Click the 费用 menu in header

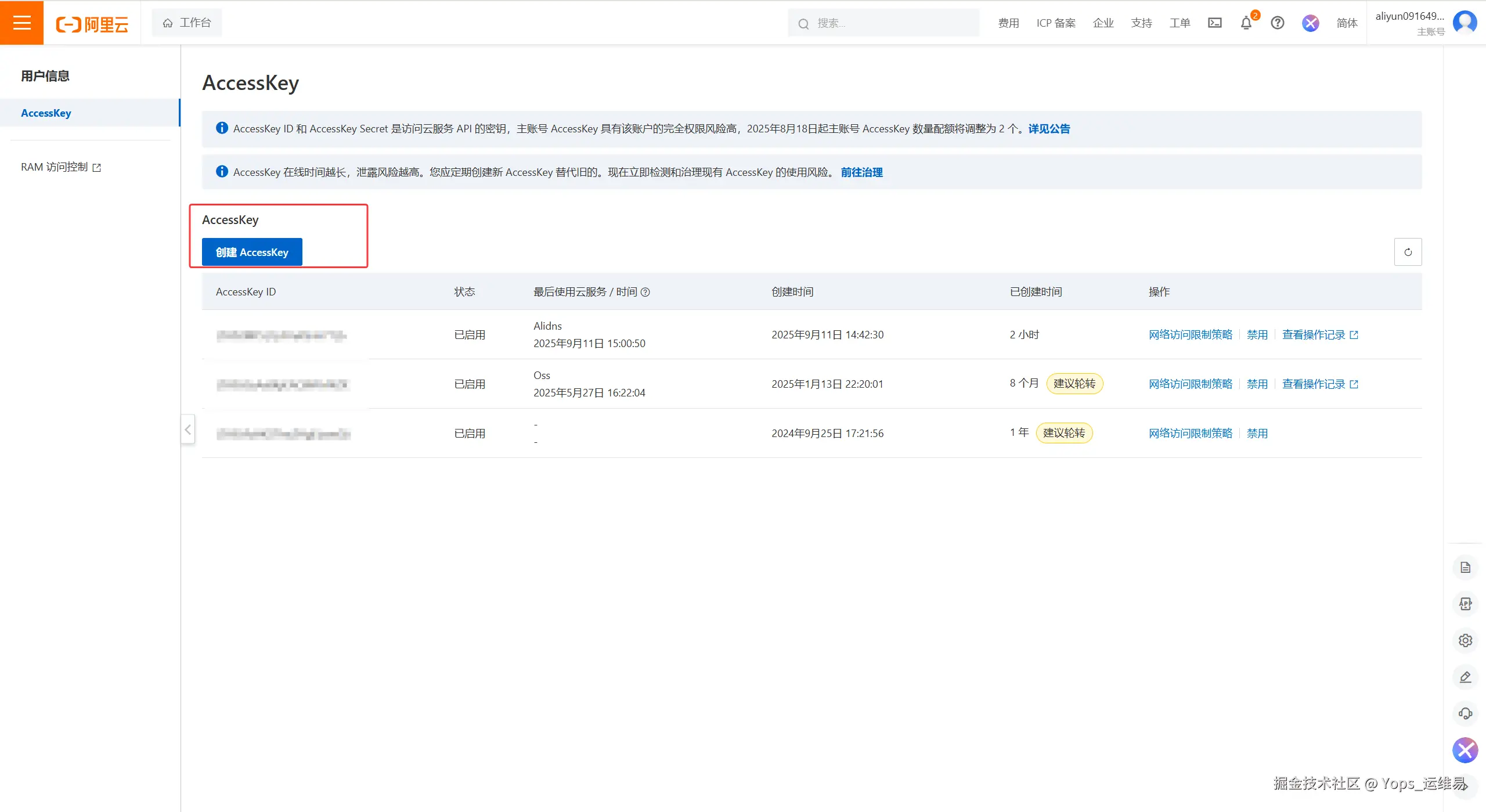(1008, 23)
